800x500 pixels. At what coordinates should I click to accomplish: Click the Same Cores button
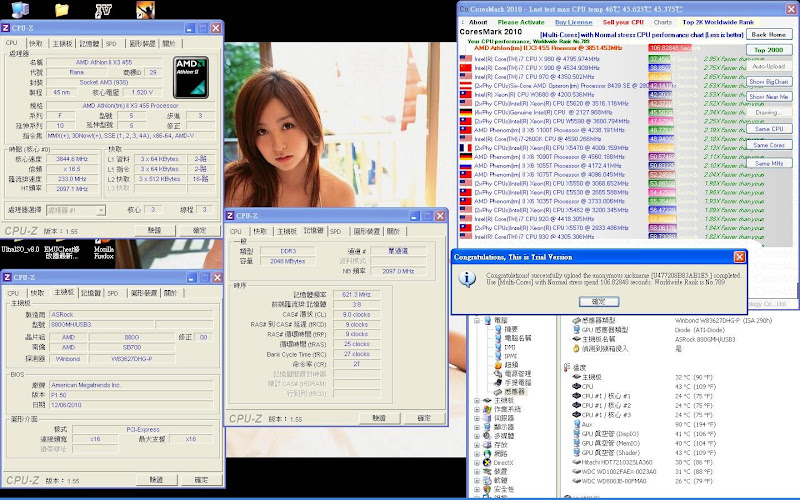coord(768,145)
